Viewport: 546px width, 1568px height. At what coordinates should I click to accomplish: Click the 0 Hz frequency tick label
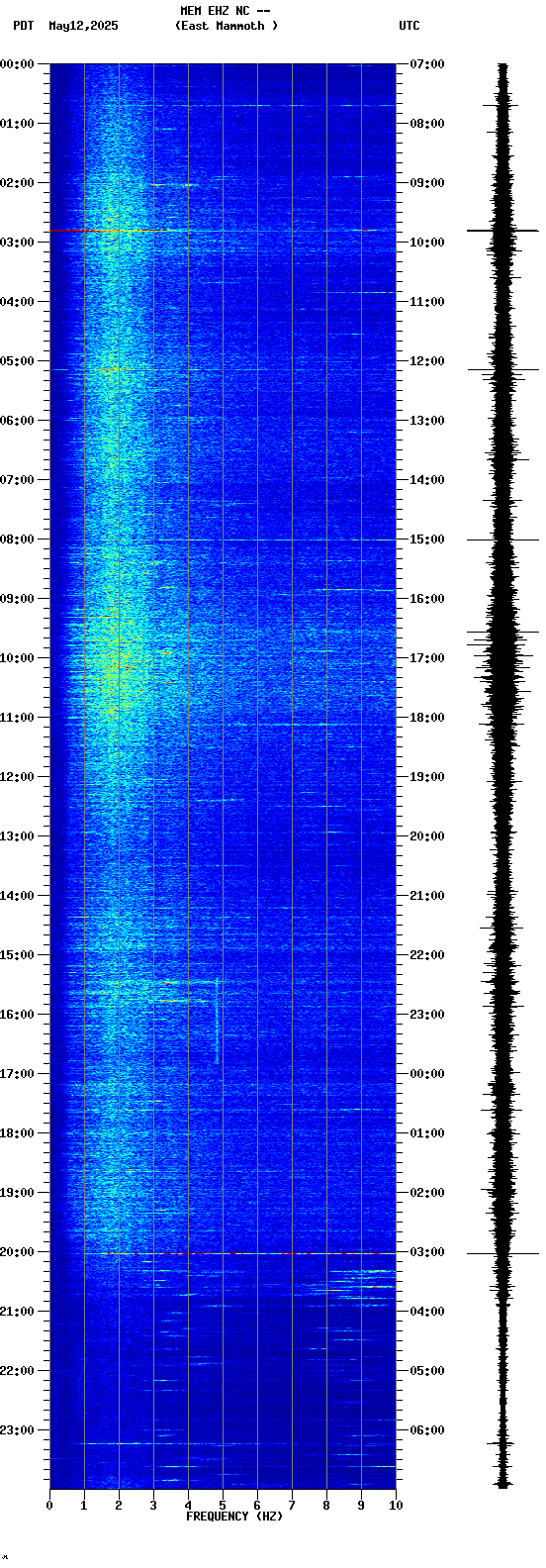pos(49,1506)
